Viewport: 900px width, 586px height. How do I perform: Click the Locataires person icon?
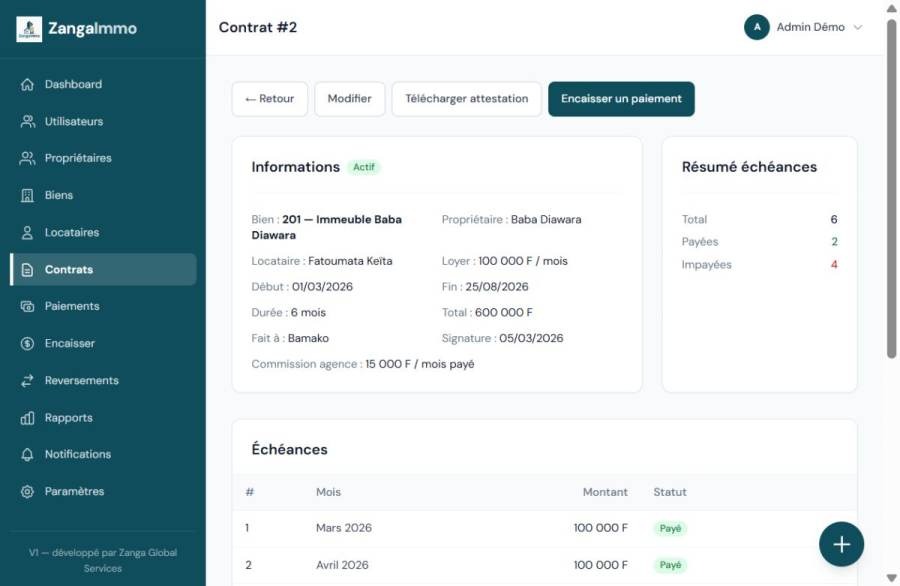click(x=27, y=232)
